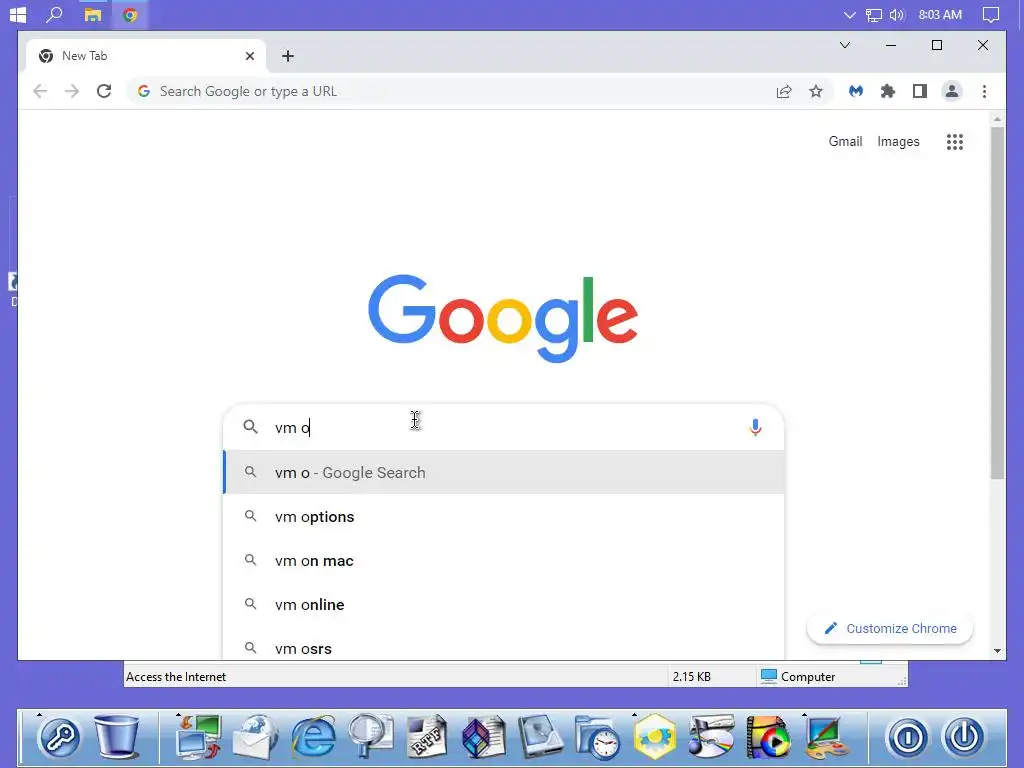1024x768 pixels.
Task: Click the browser back arrow
Action: [40, 91]
